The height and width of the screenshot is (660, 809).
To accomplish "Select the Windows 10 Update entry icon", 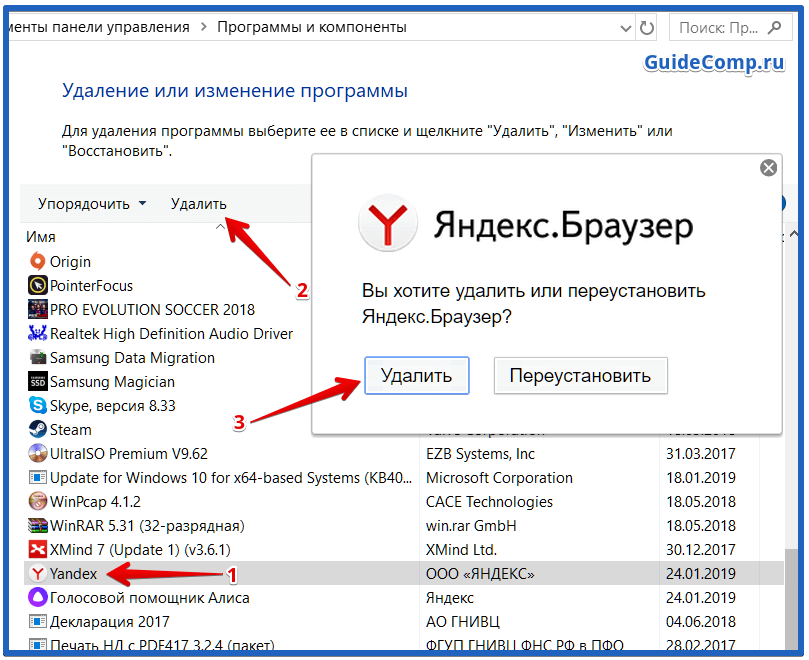I will (37, 477).
